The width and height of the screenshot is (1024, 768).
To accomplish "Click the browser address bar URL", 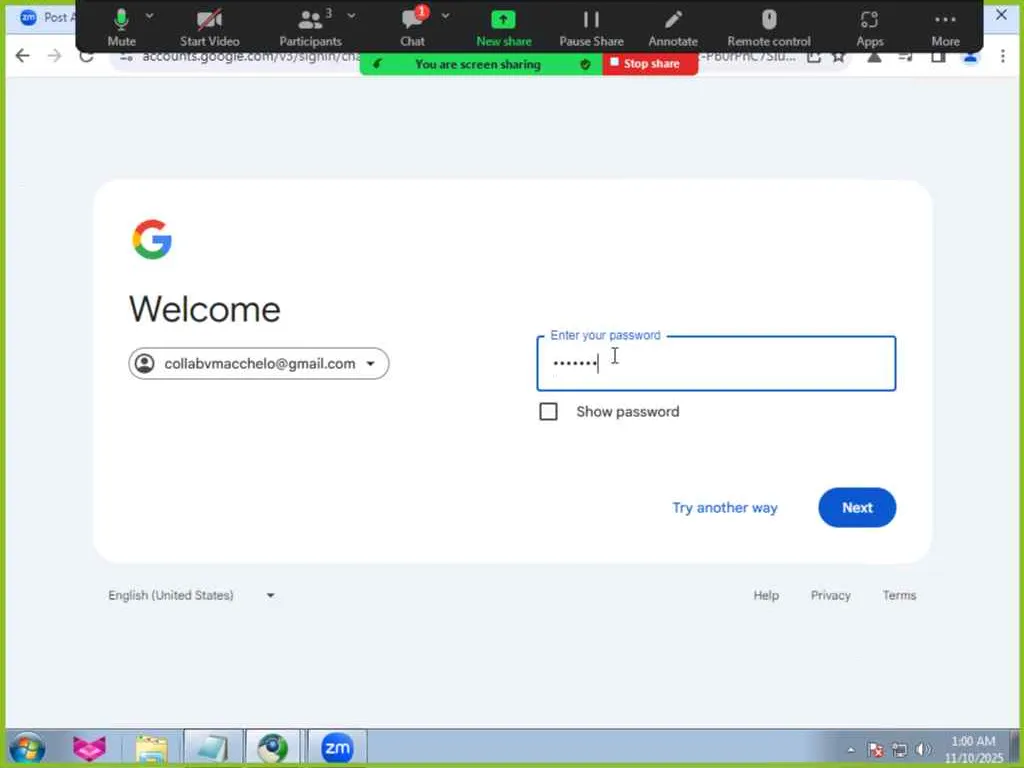I will (x=251, y=57).
